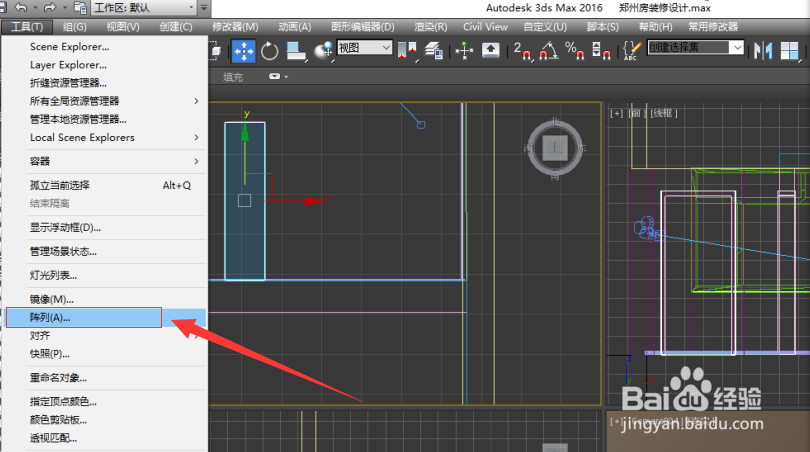
Task: Open the Civil View menu
Action: point(485,27)
